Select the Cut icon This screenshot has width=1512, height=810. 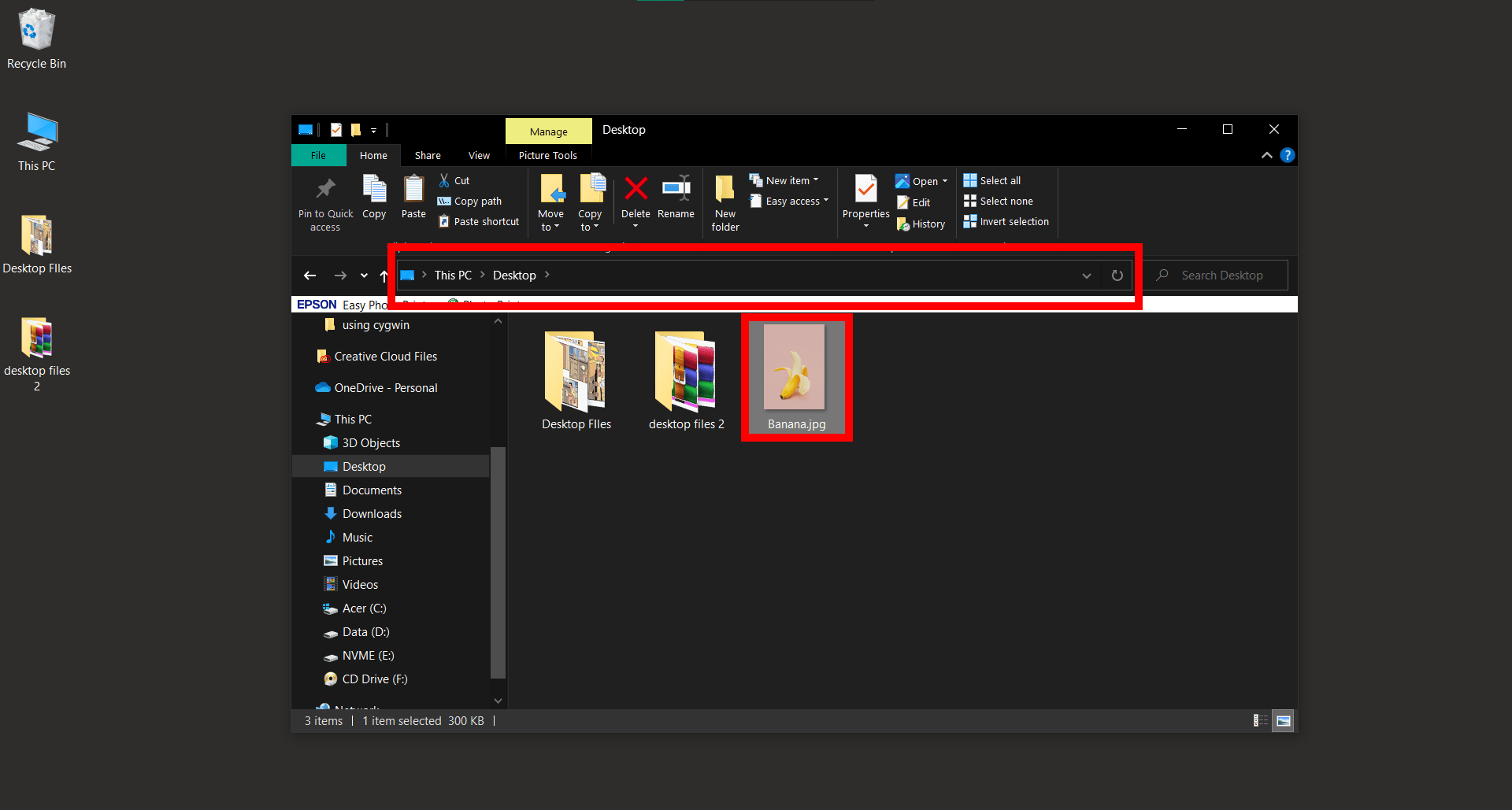pyautogui.click(x=454, y=179)
